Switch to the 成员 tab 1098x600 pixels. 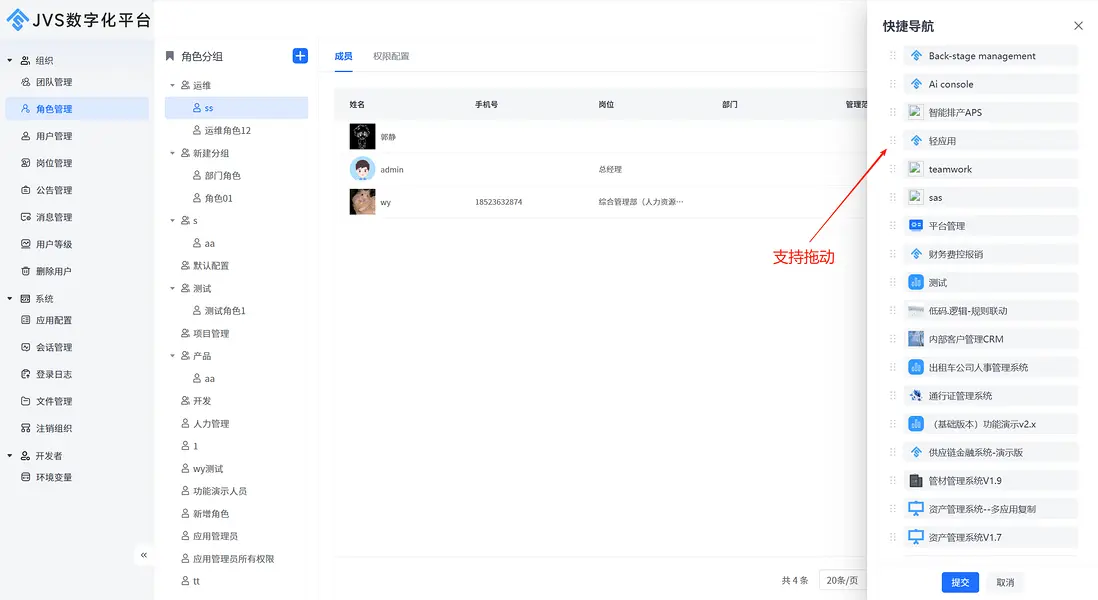[343, 56]
